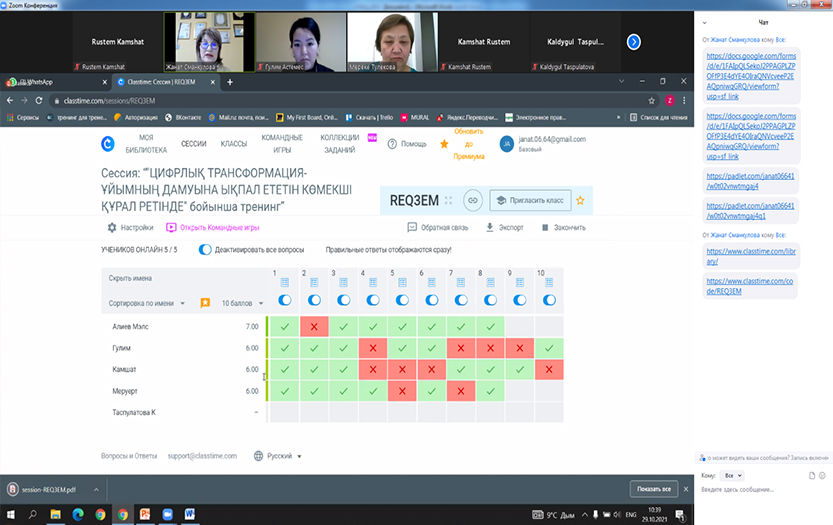Open Моя библиотека menu item
Image resolution: width=833 pixels, height=525 pixels.
(154, 143)
